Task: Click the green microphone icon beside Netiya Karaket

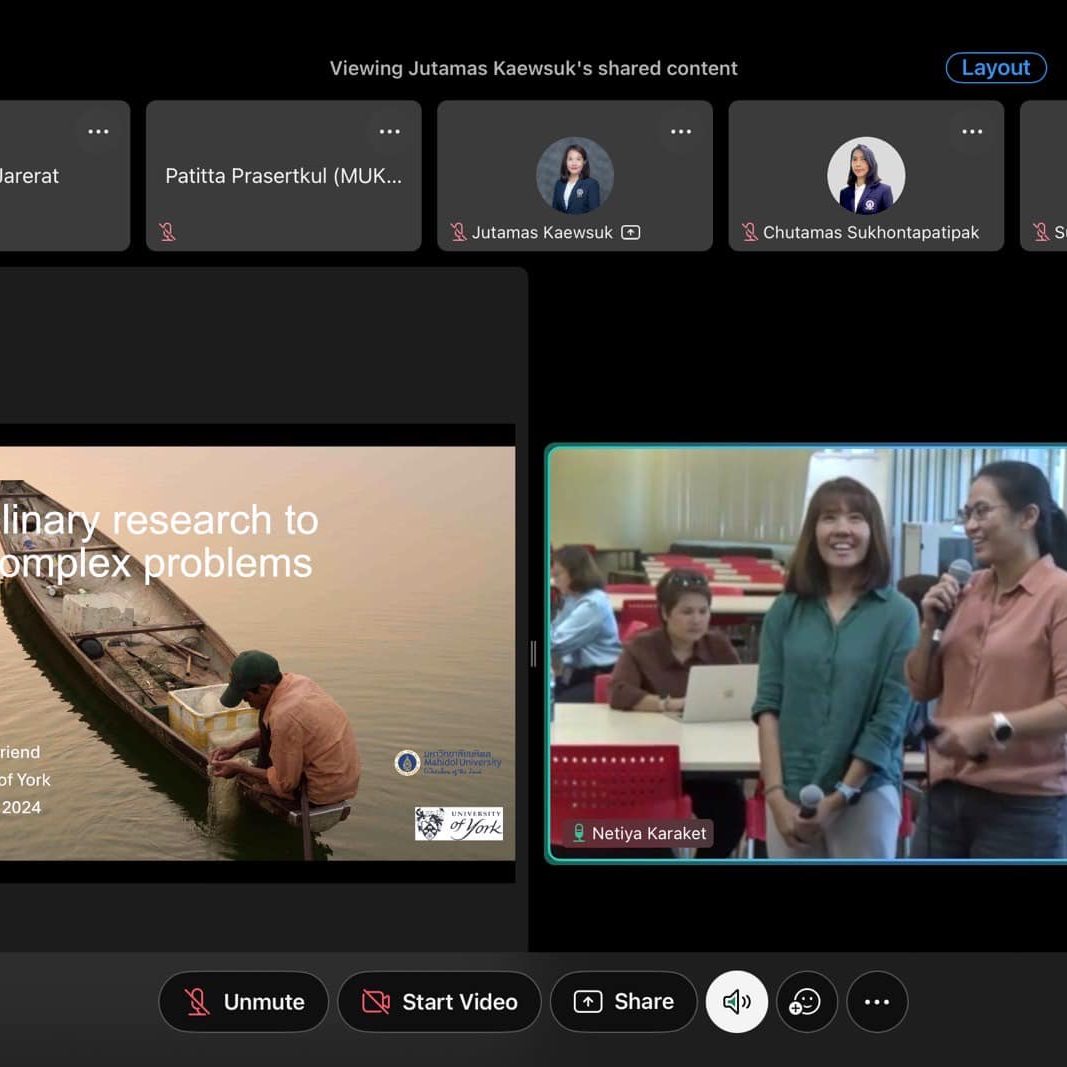Action: 578,833
